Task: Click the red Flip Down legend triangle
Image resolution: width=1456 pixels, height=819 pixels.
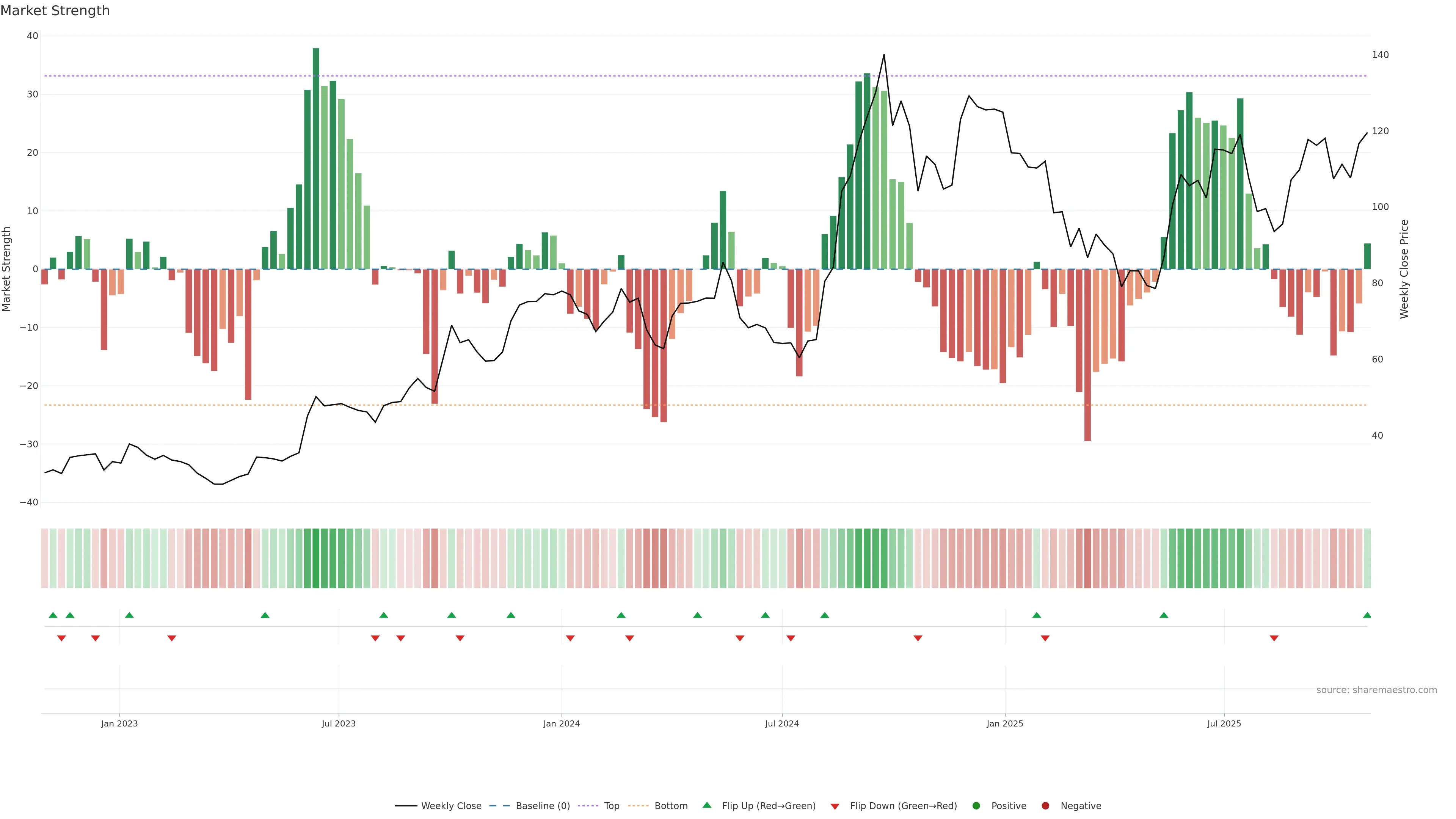Action: click(835, 806)
